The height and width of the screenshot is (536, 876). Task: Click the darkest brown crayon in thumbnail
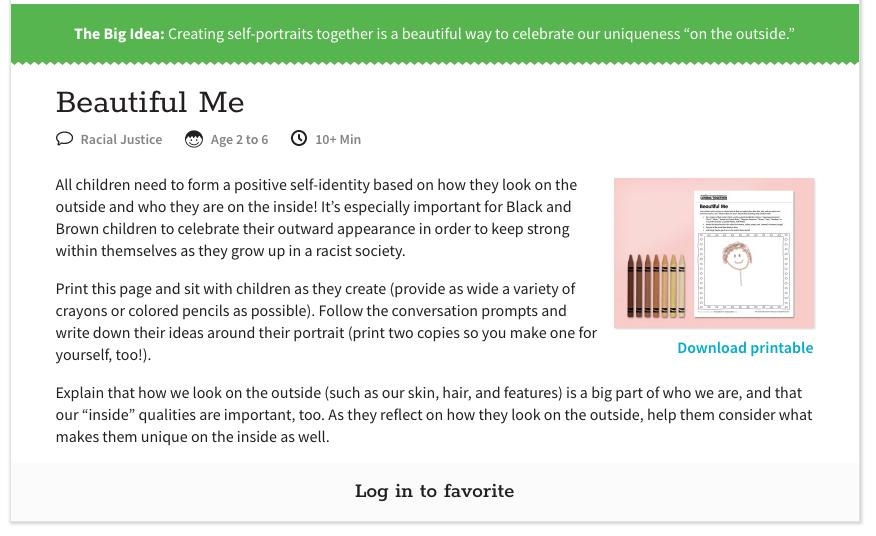point(632,285)
